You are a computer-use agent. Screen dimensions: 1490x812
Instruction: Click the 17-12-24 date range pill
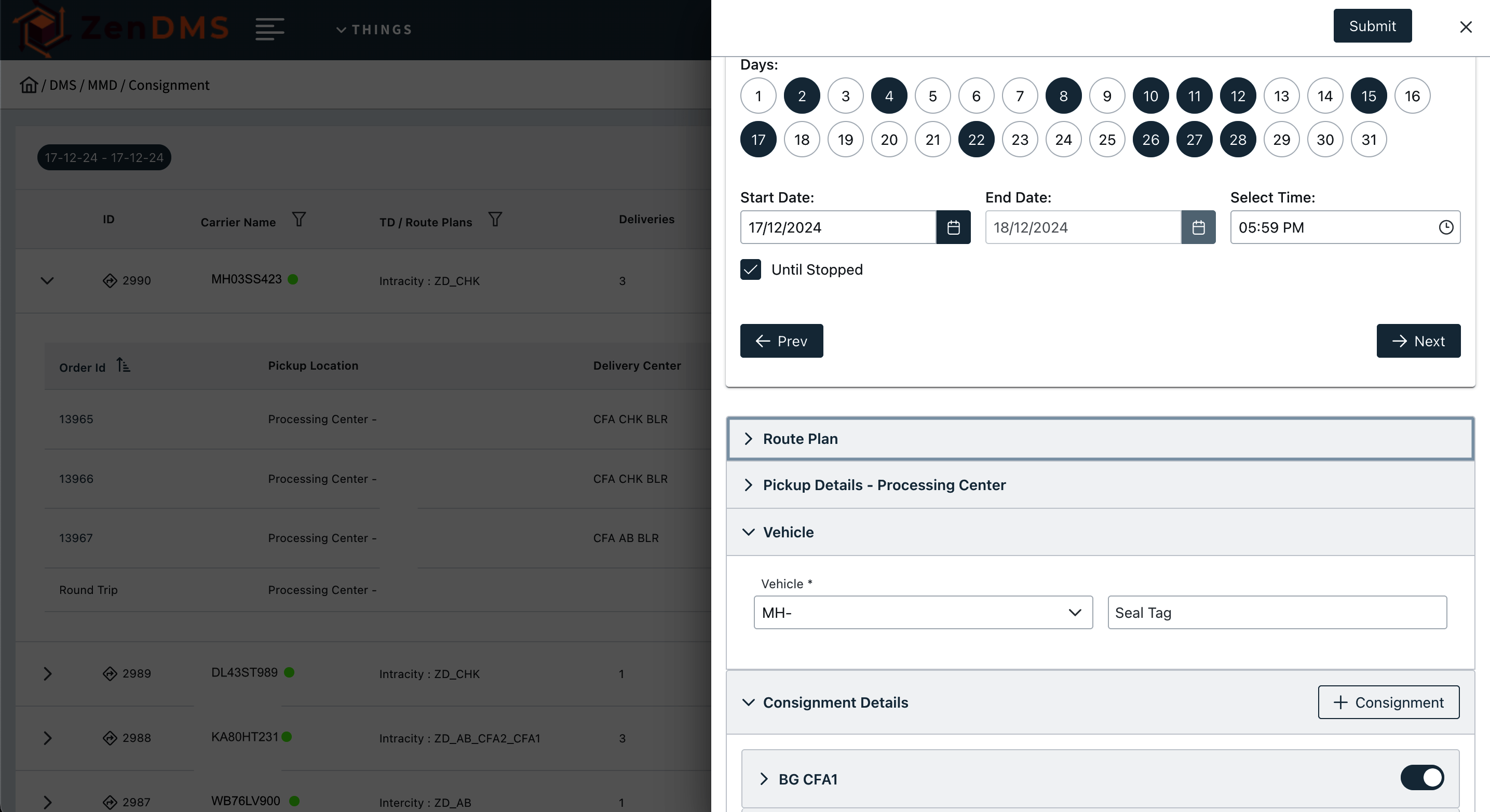(x=104, y=157)
